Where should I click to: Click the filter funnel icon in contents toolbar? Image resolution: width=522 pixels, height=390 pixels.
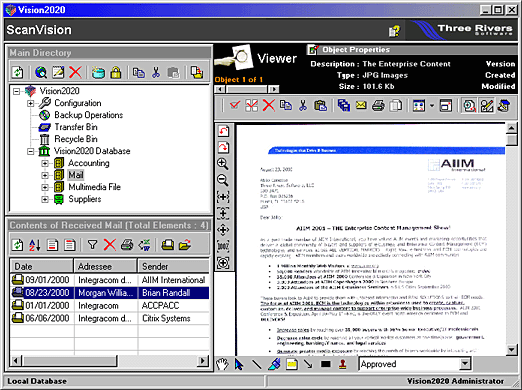tap(92, 245)
